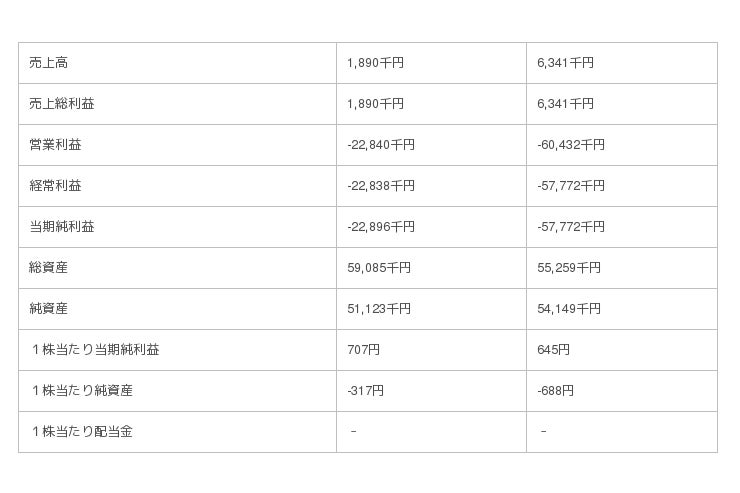Click the 純資産 label cell
This screenshot has height=493, width=740.
click(49, 309)
